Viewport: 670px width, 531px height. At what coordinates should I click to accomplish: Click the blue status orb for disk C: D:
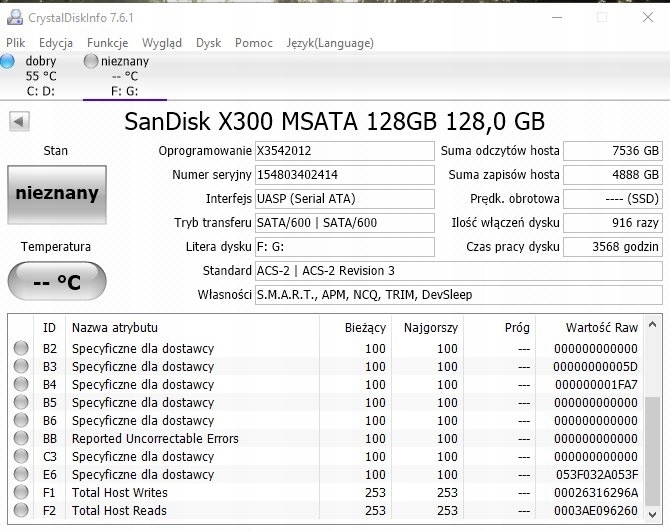point(7,61)
